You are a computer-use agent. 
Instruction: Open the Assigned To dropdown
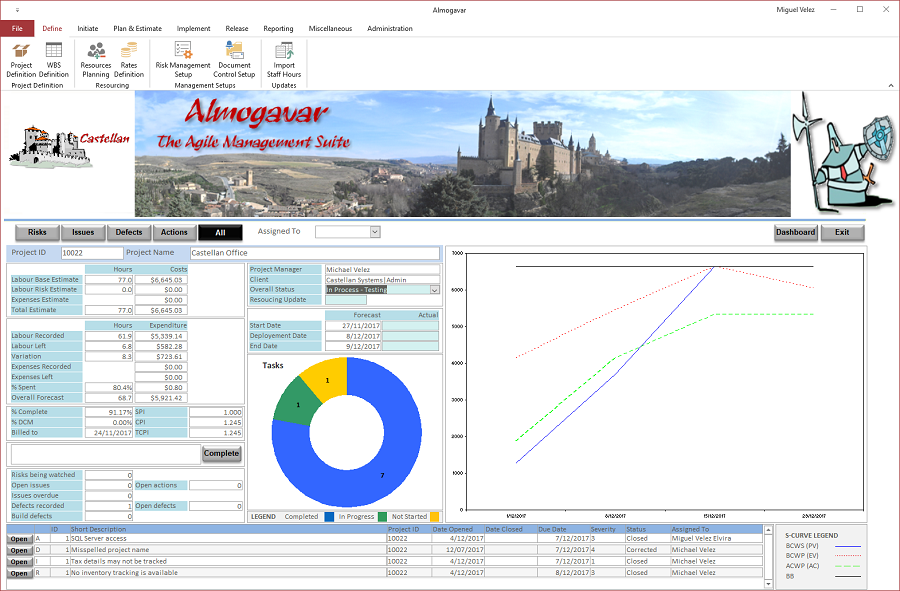point(375,232)
